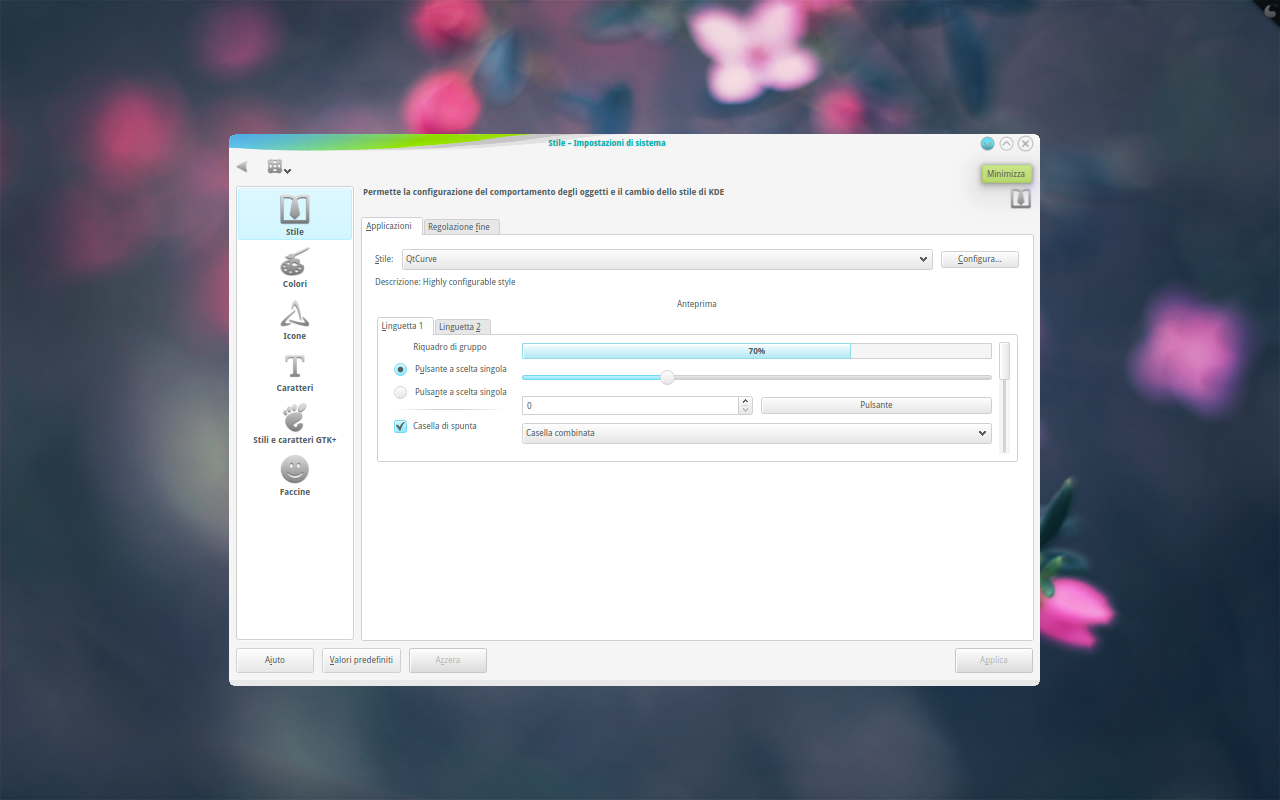
Task: Open the help icon at top right
Action: 1019,198
